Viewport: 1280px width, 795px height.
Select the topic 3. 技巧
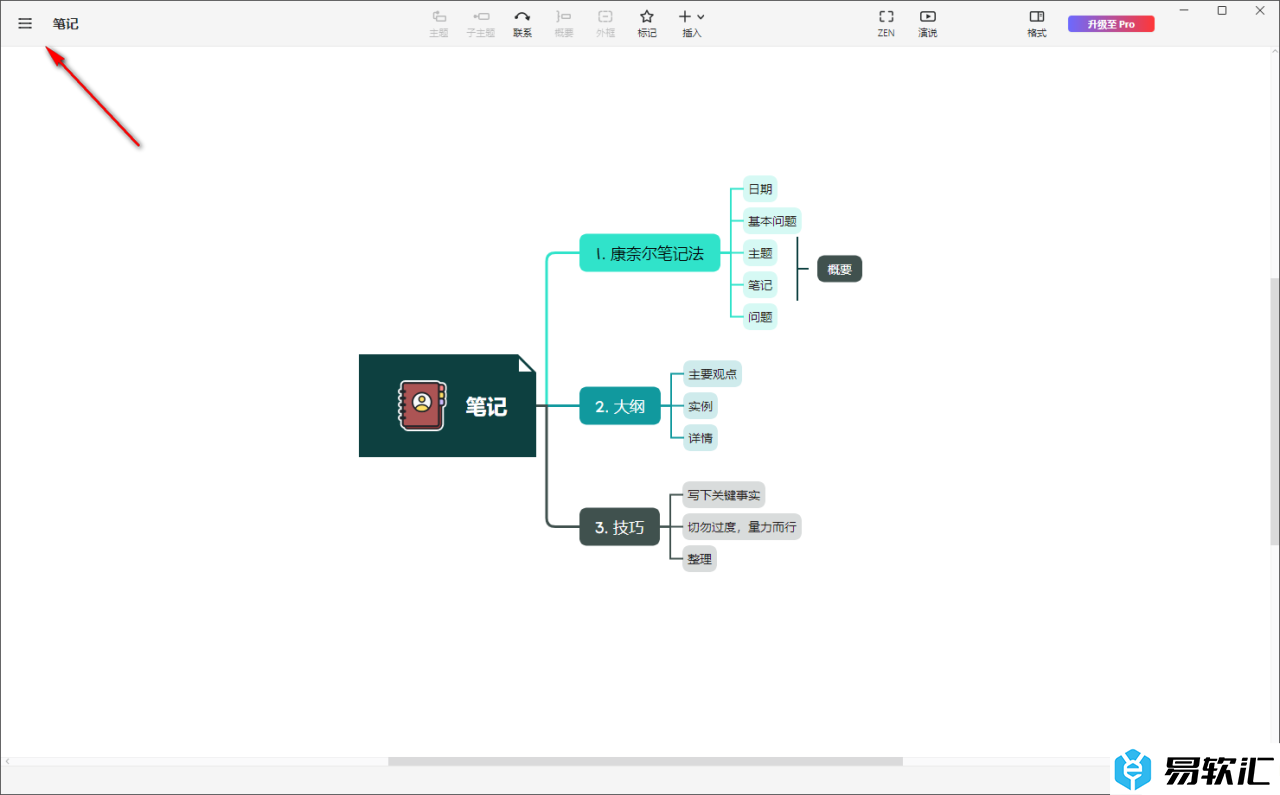tap(620, 527)
